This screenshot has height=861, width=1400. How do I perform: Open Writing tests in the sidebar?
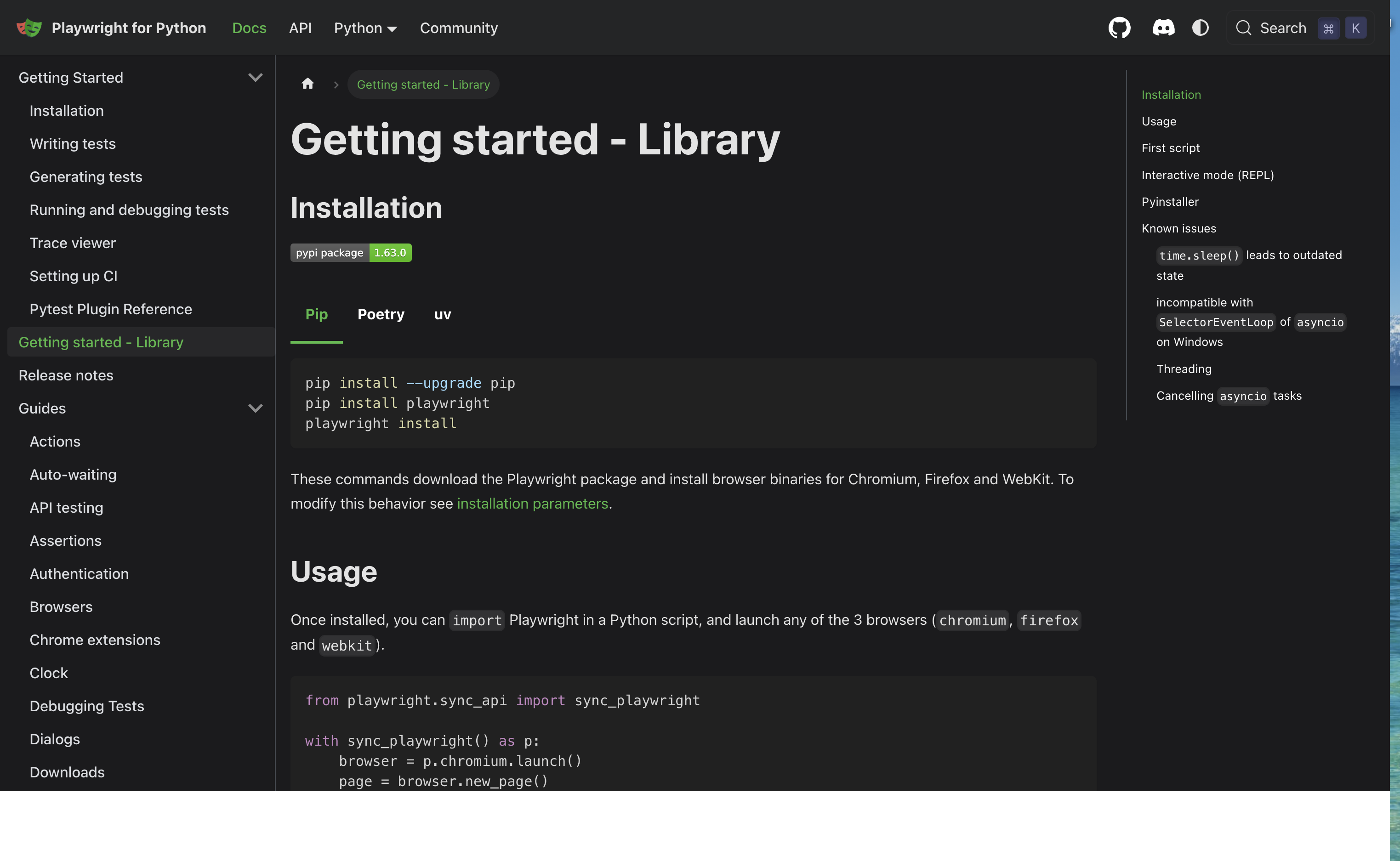tap(72, 143)
